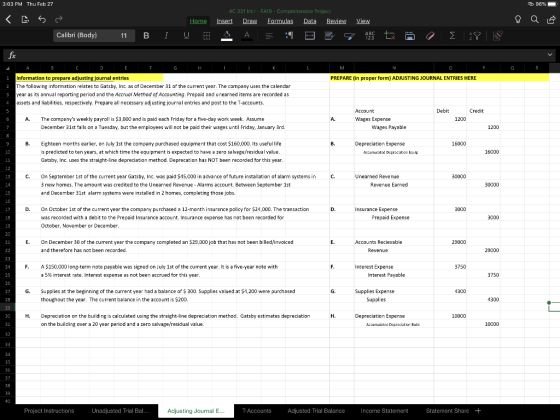560x420 pixels.
Task: Switch to the Formulas ribbon tab
Action: click(280, 21)
